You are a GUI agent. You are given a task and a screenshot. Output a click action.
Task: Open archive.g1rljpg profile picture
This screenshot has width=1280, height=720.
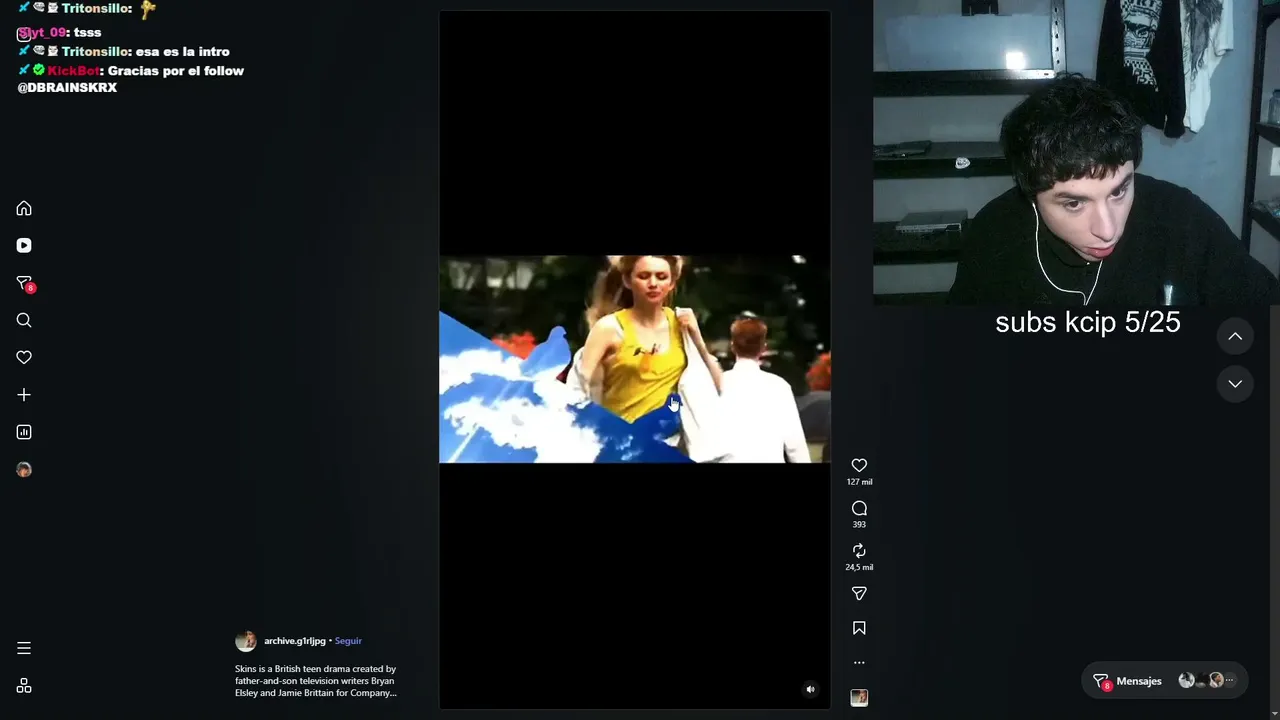[x=246, y=641]
